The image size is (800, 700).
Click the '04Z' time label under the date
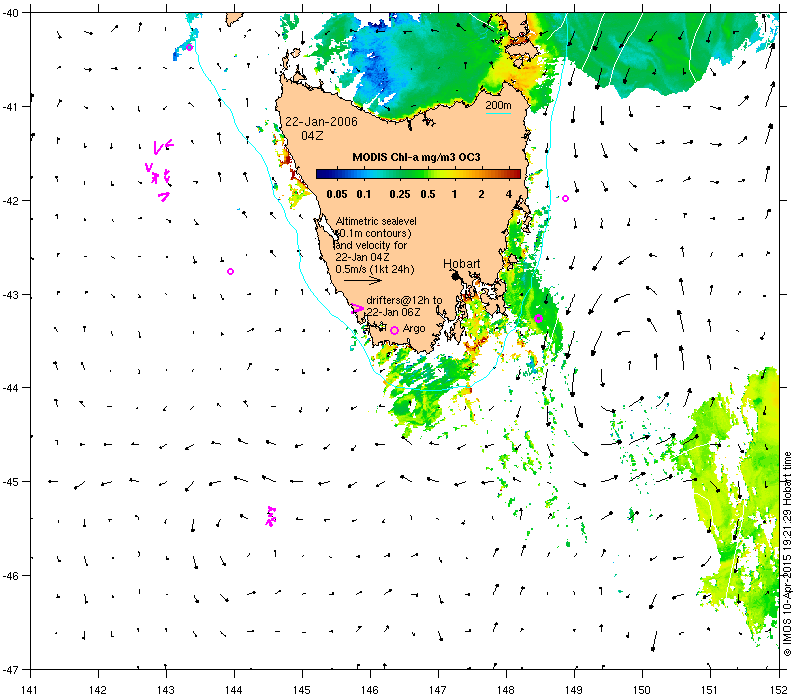click(312, 136)
